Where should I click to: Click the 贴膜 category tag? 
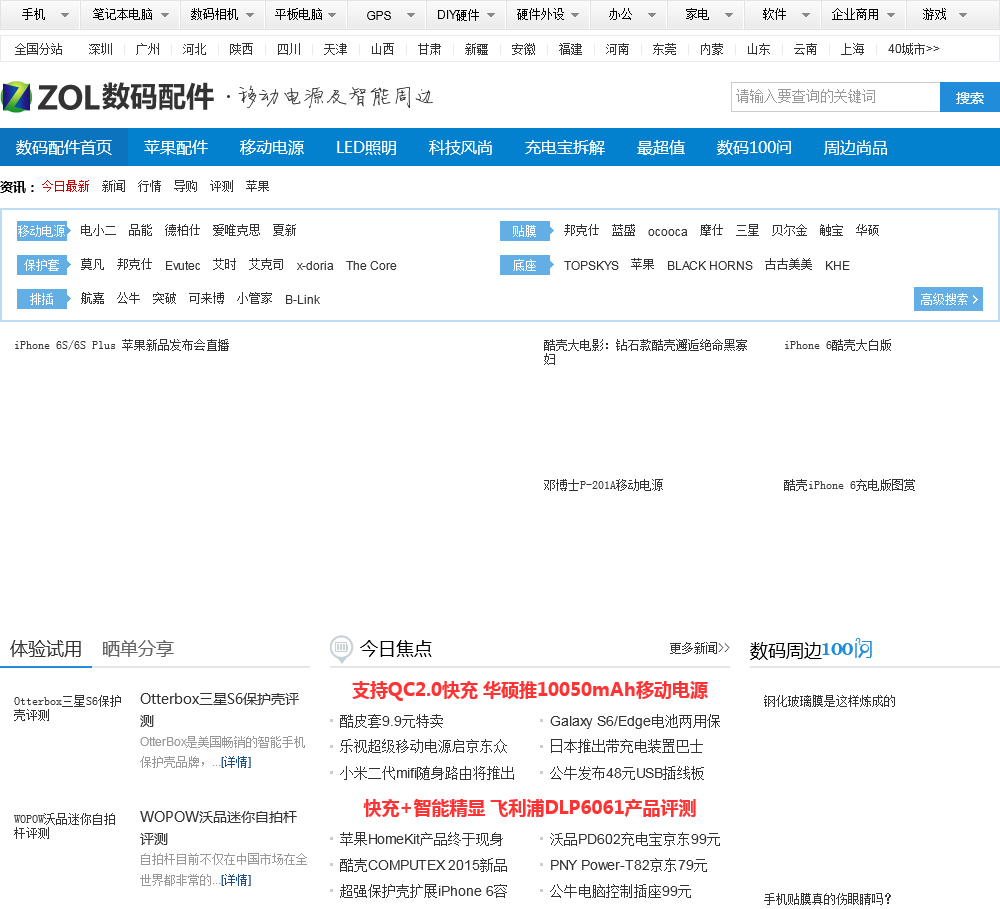(x=525, y=231)
